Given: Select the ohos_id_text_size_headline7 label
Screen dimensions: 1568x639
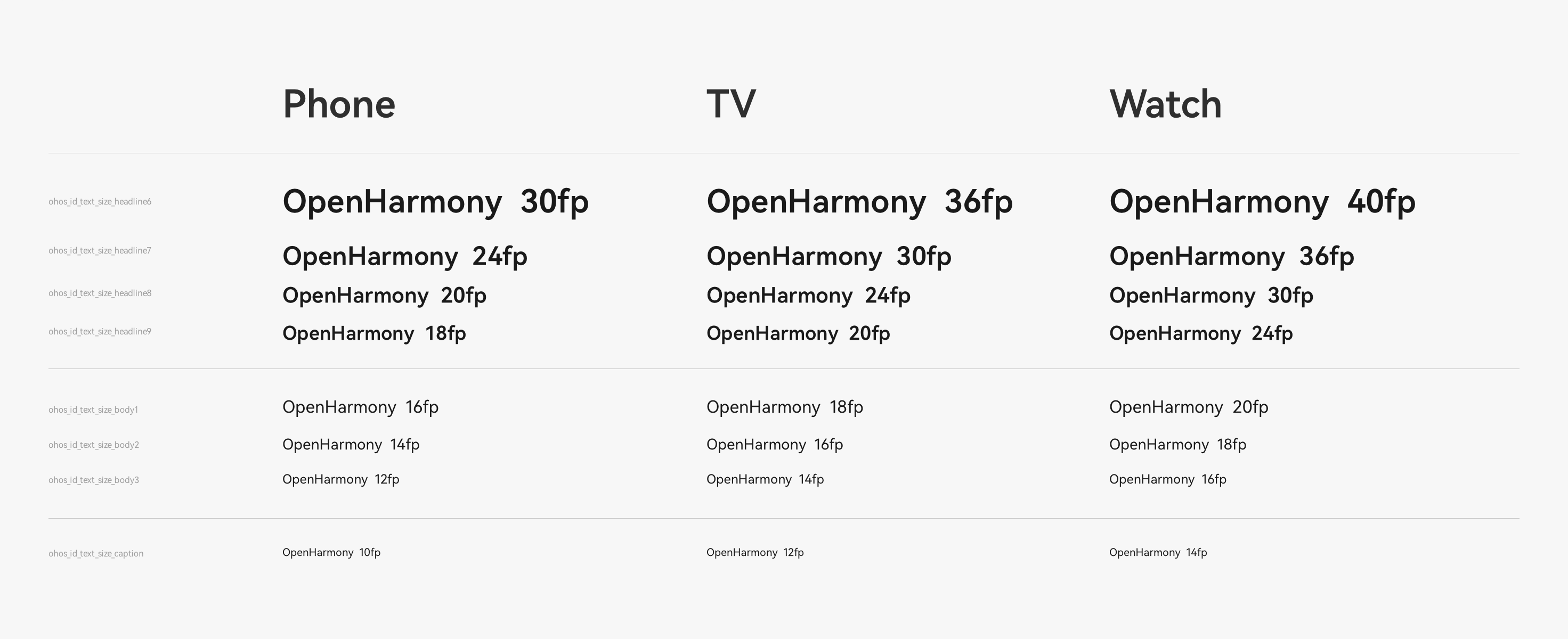Looking at the screenshot, I should pos(100,251).
